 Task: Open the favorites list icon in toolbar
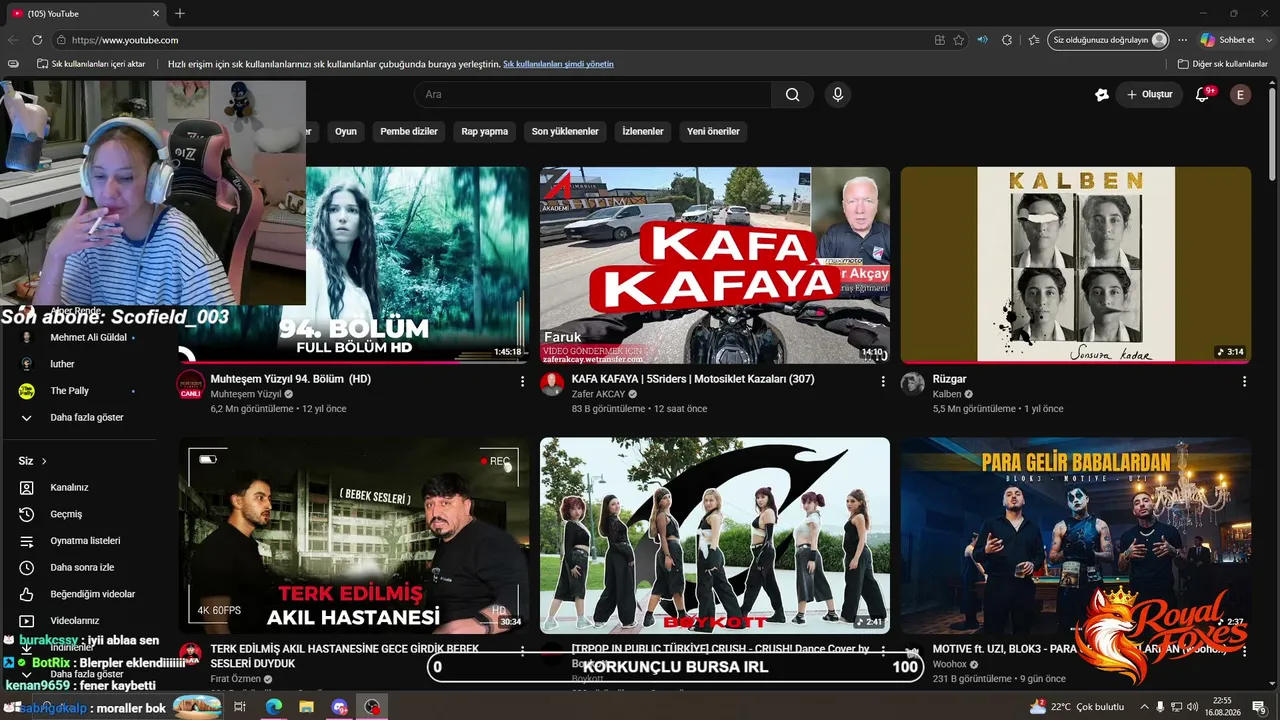coord(1033,40)
